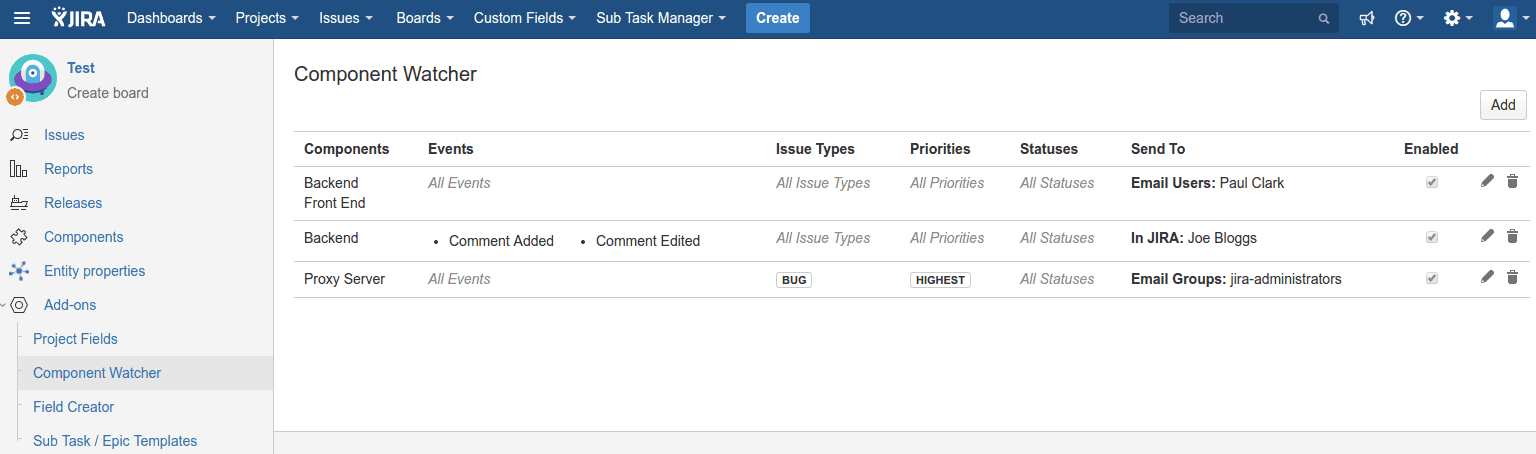
Task: Click the Front End component text
Action: 335,203
